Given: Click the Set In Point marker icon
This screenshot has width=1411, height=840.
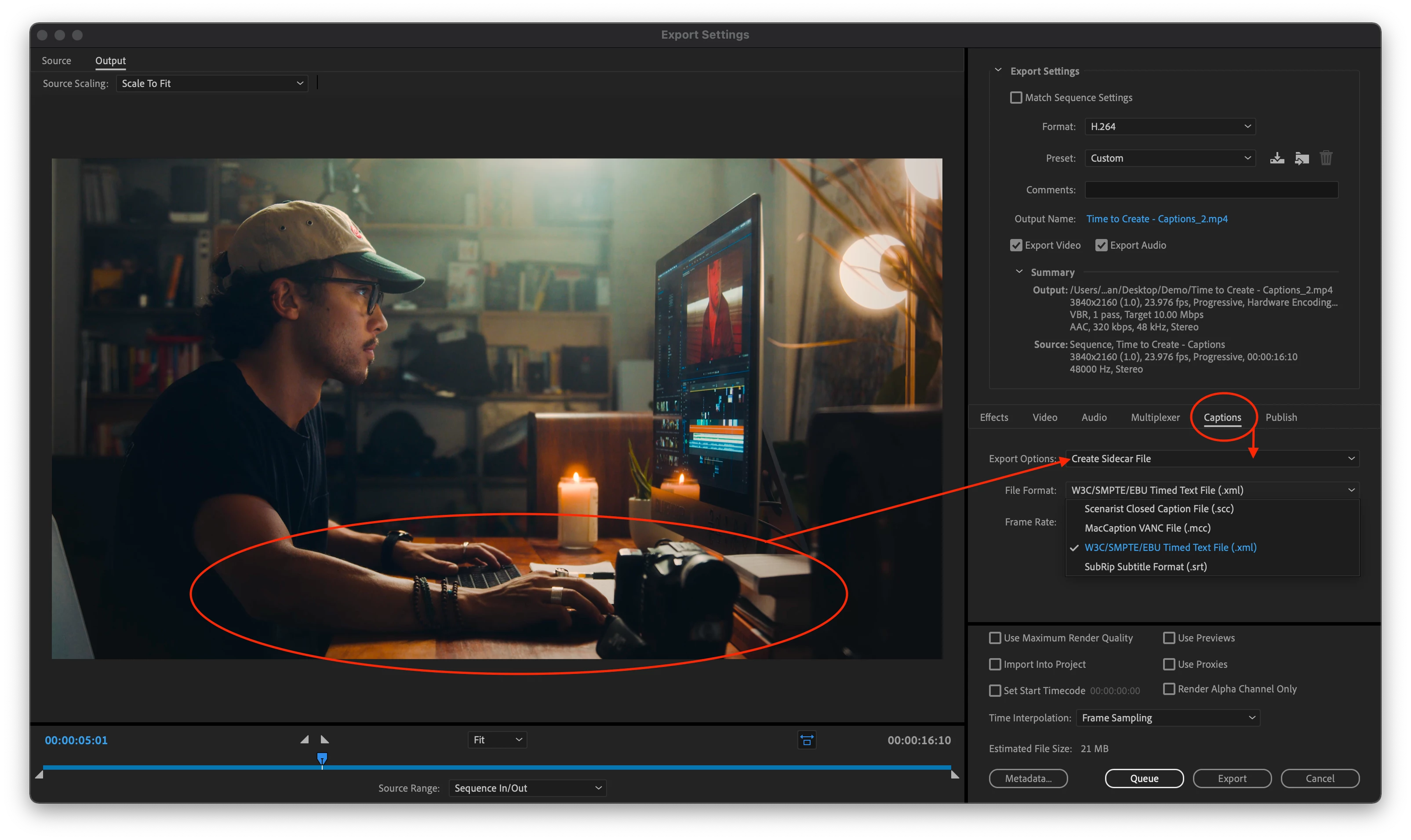Looking at the screenshot, I should 305,739.
